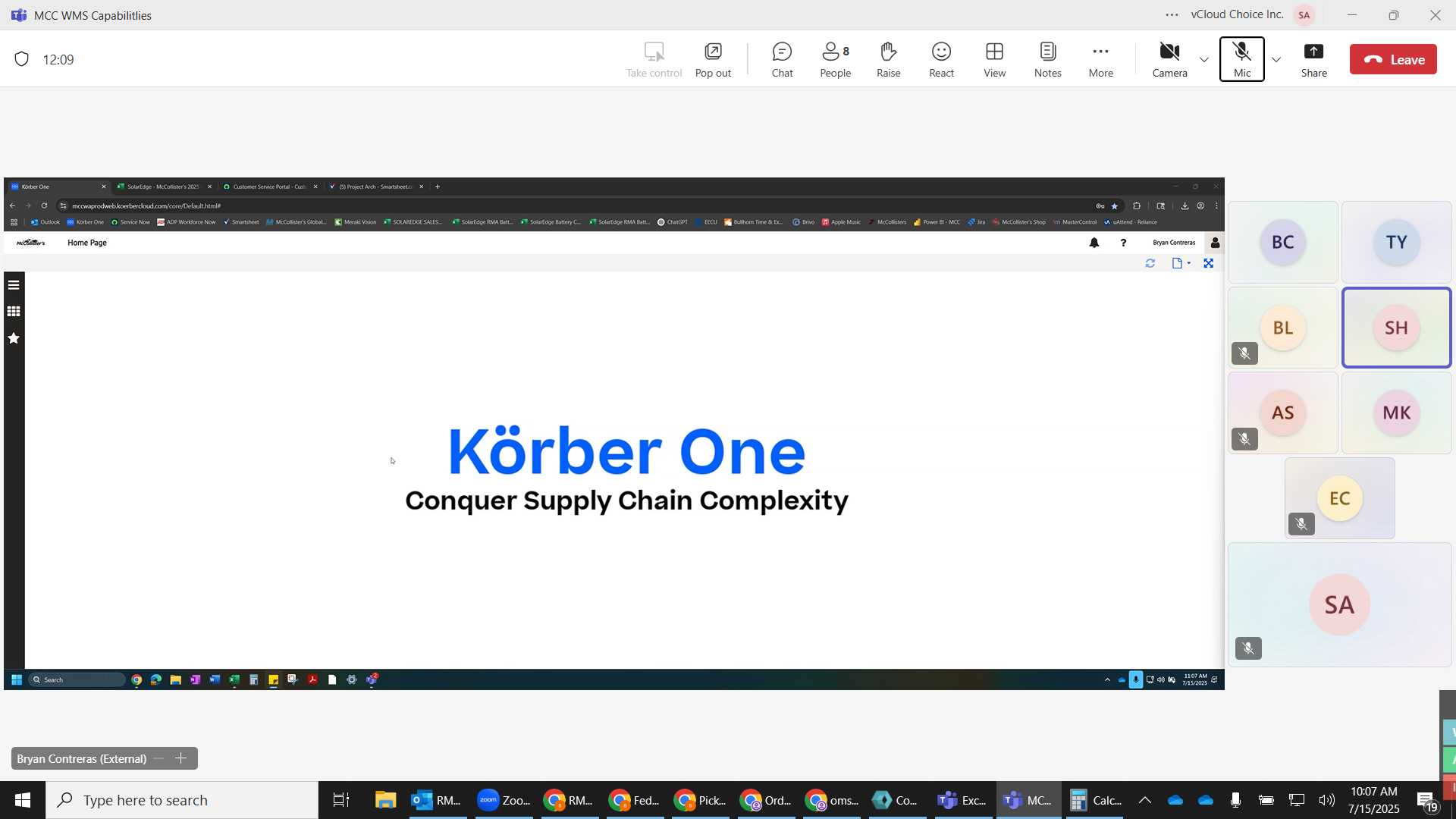Open the People participants list
Screen dimensions: 1456x819
pos(835,60)
